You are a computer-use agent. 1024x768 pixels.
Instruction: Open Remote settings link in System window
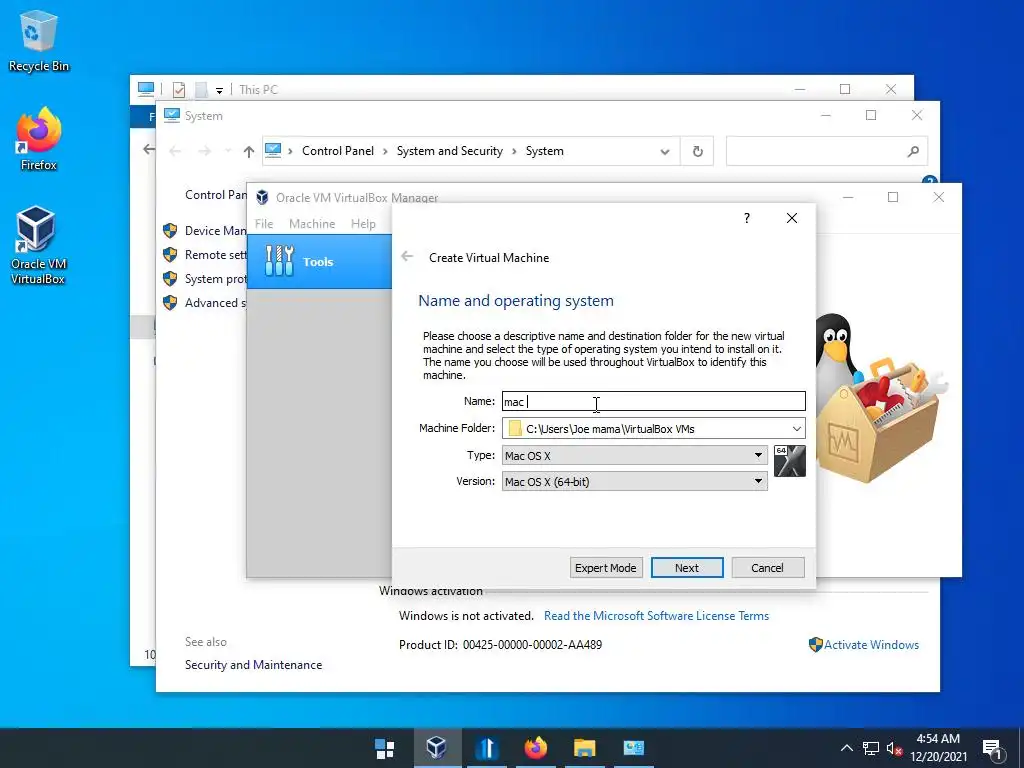tap(216, 255)
